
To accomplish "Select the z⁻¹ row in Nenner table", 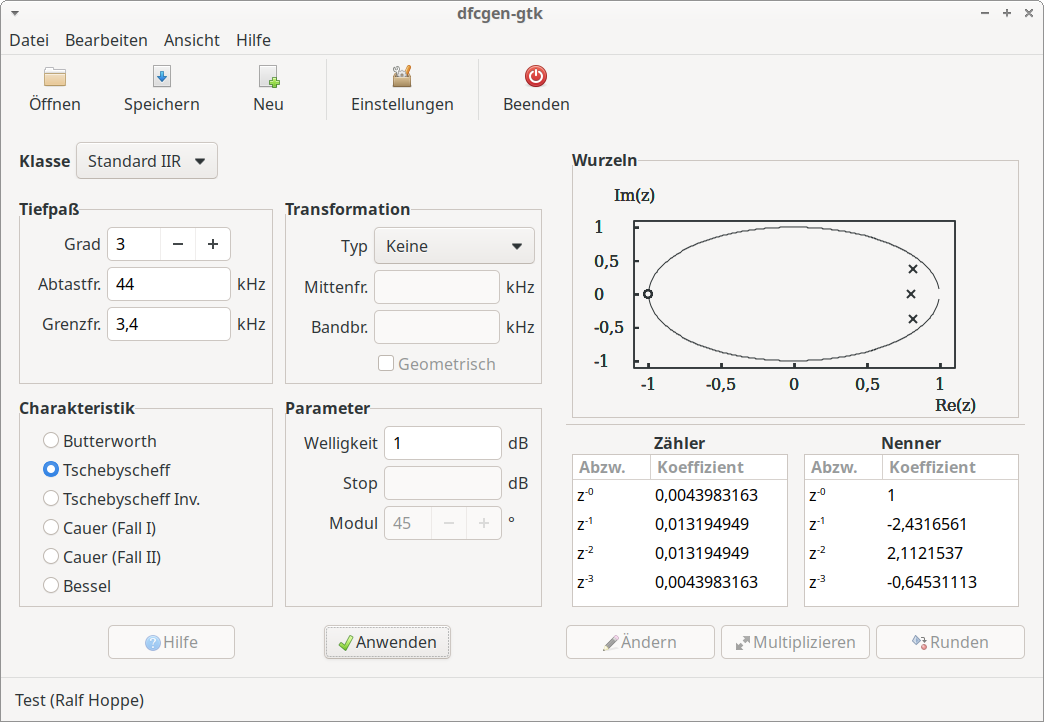I will coord(910,524).
